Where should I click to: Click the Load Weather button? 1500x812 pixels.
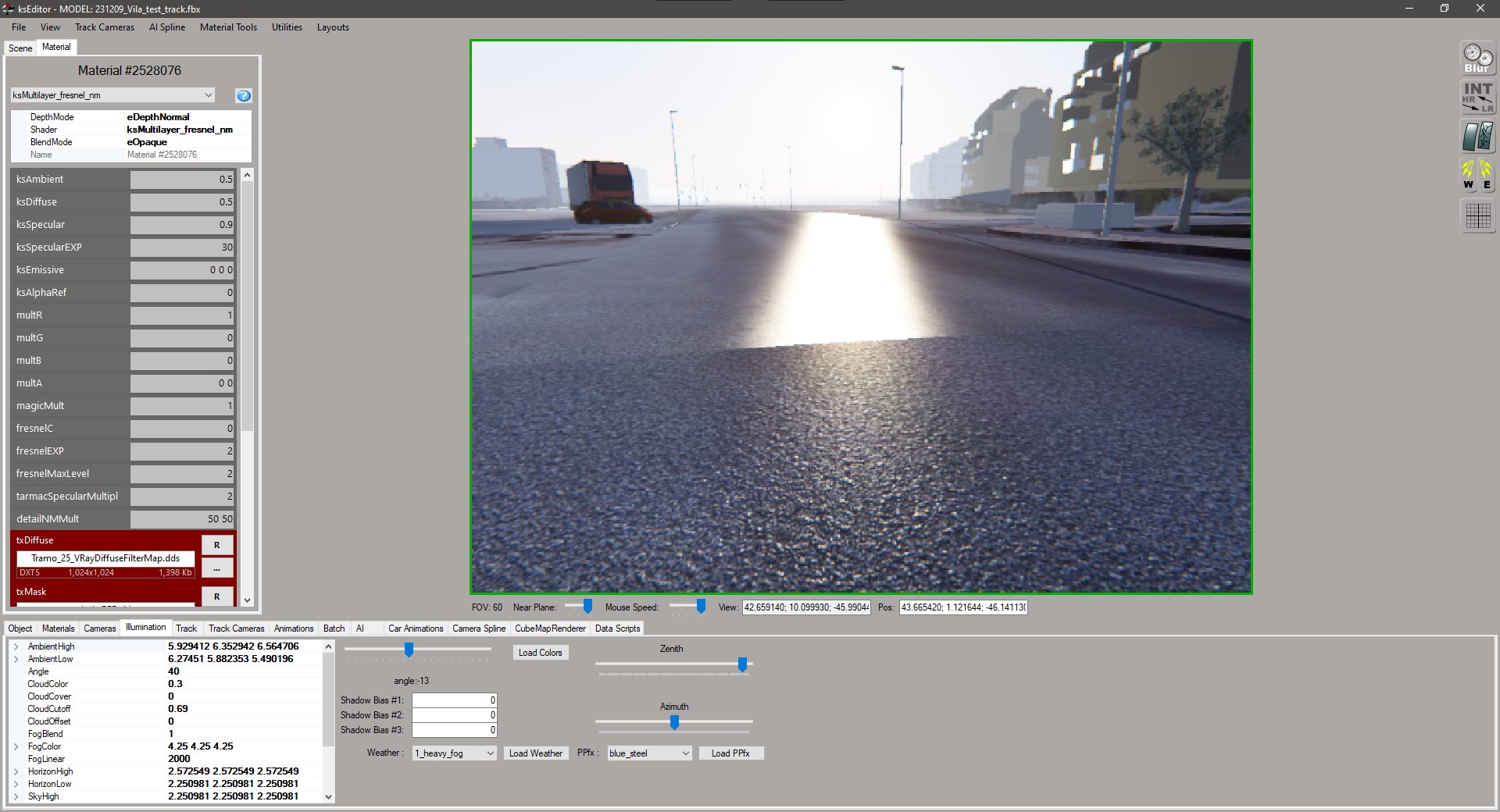(536, 753)
